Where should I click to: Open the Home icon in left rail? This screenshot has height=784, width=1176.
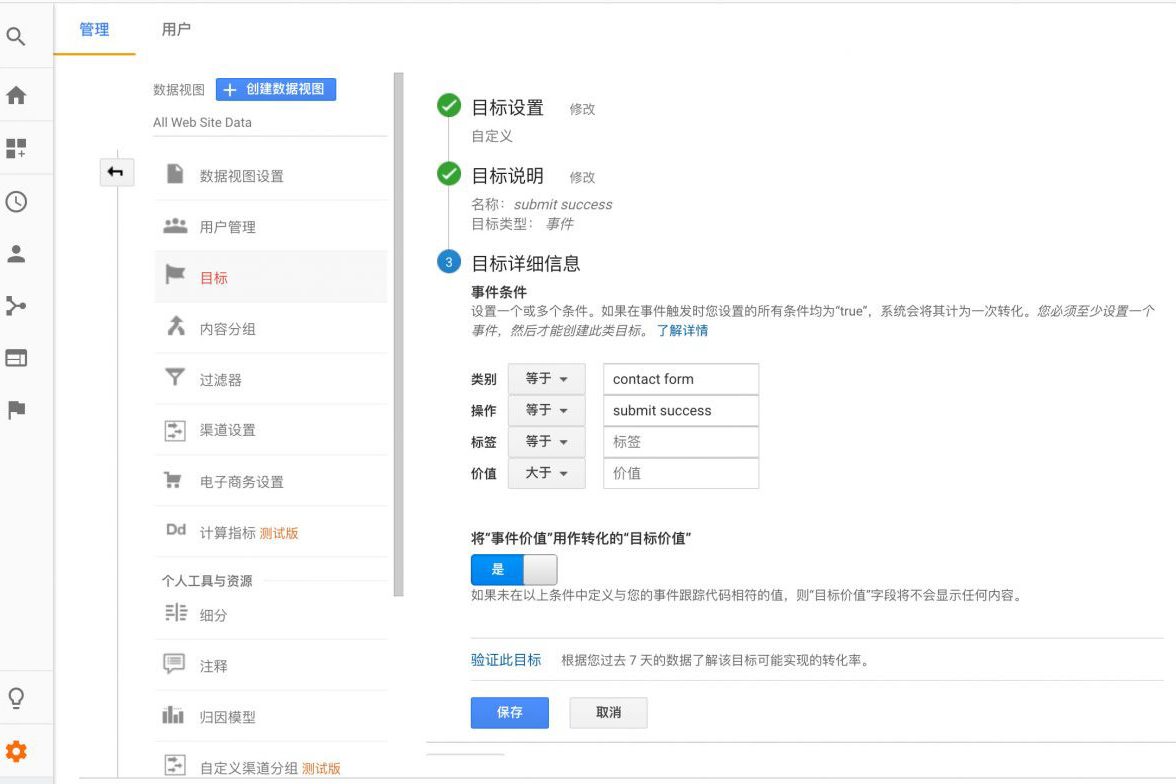[16, 96]
